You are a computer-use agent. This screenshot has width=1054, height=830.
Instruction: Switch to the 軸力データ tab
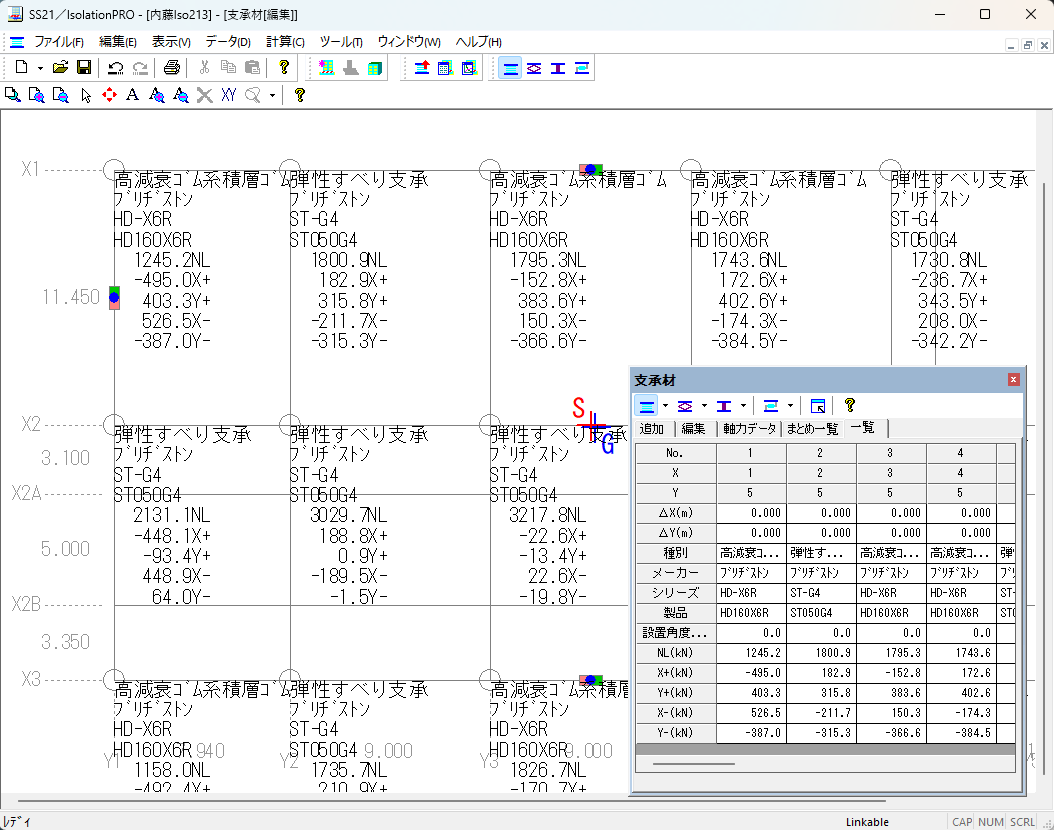[x=749, y=429]
